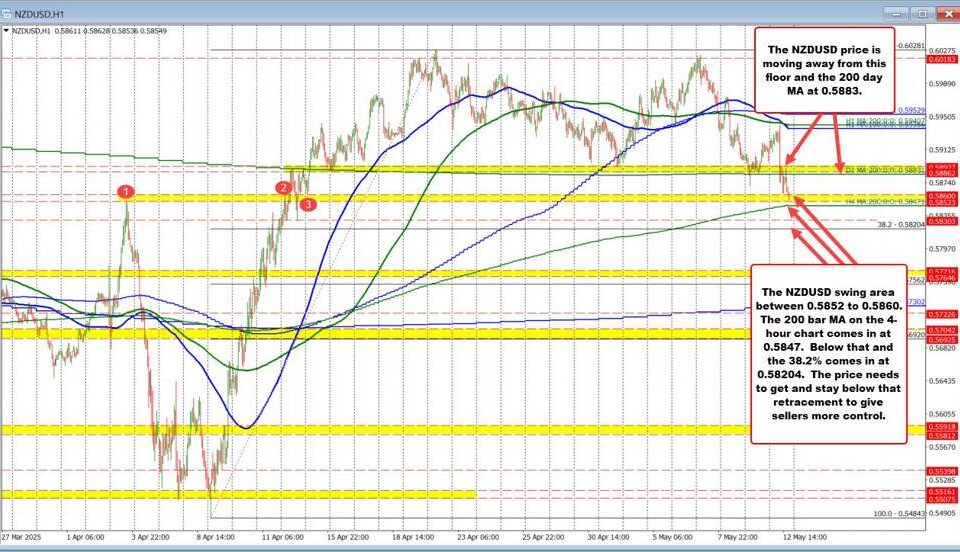Image resolution: width=960 pixels, height=552 pixels.
Task: Click the 23 Apr 06:00 time label
Action: tap(479, 537)
